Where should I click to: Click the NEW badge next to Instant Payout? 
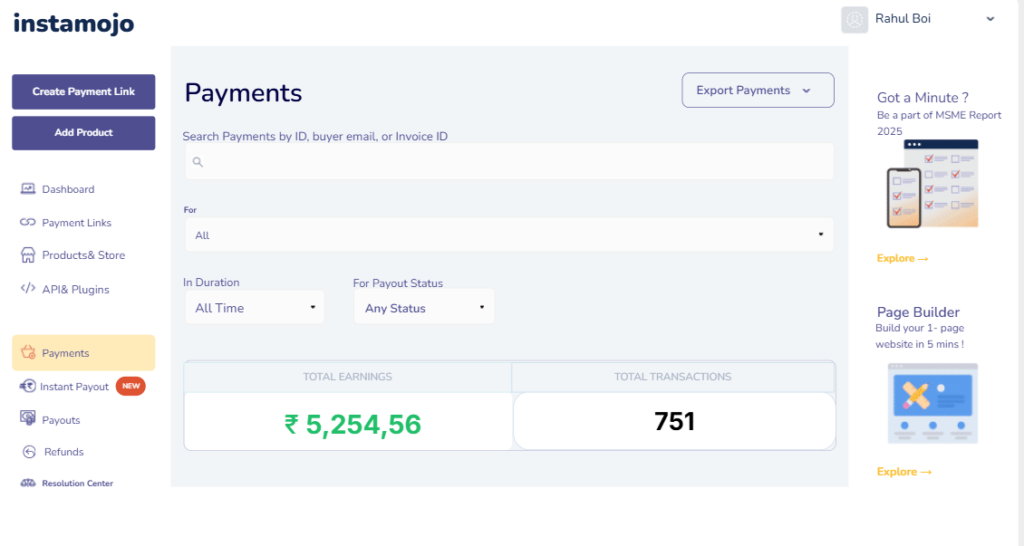[131, 386]
